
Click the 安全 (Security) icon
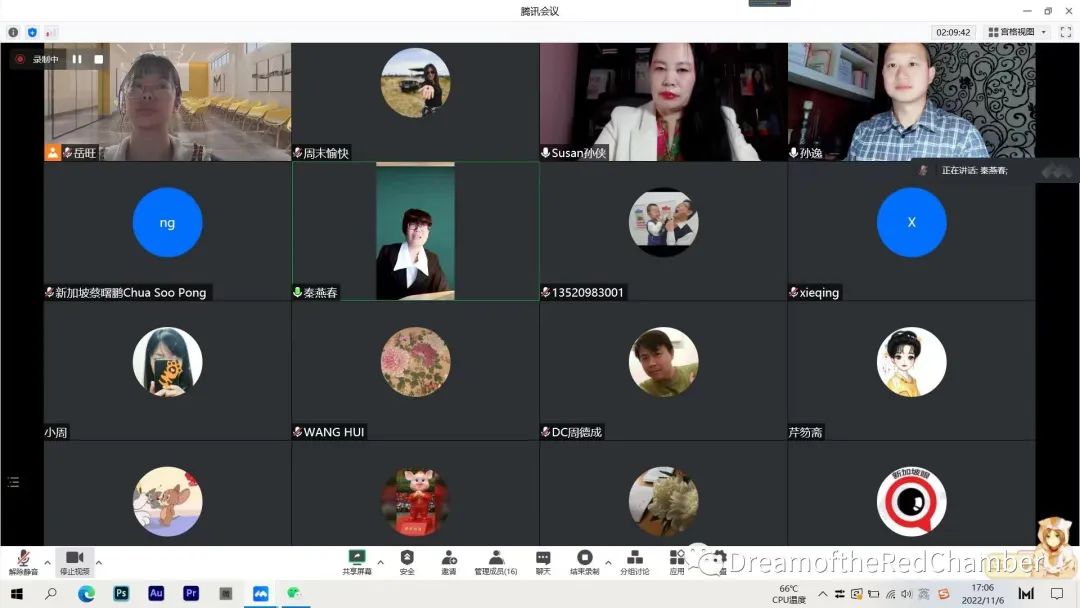pyautogui.click(x=407, y=560)
